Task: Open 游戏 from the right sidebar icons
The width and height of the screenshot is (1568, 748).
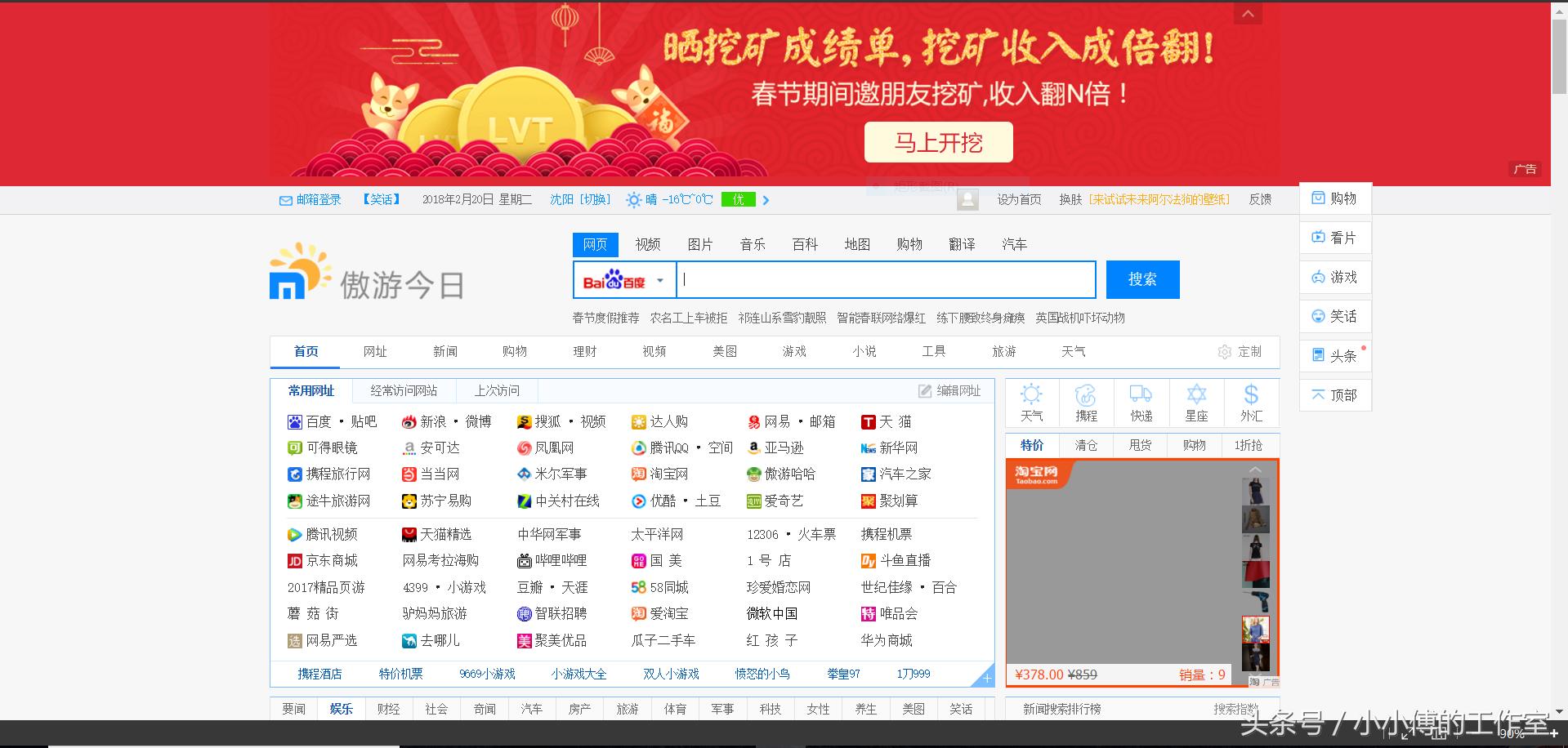Action: coord(1334,277)
